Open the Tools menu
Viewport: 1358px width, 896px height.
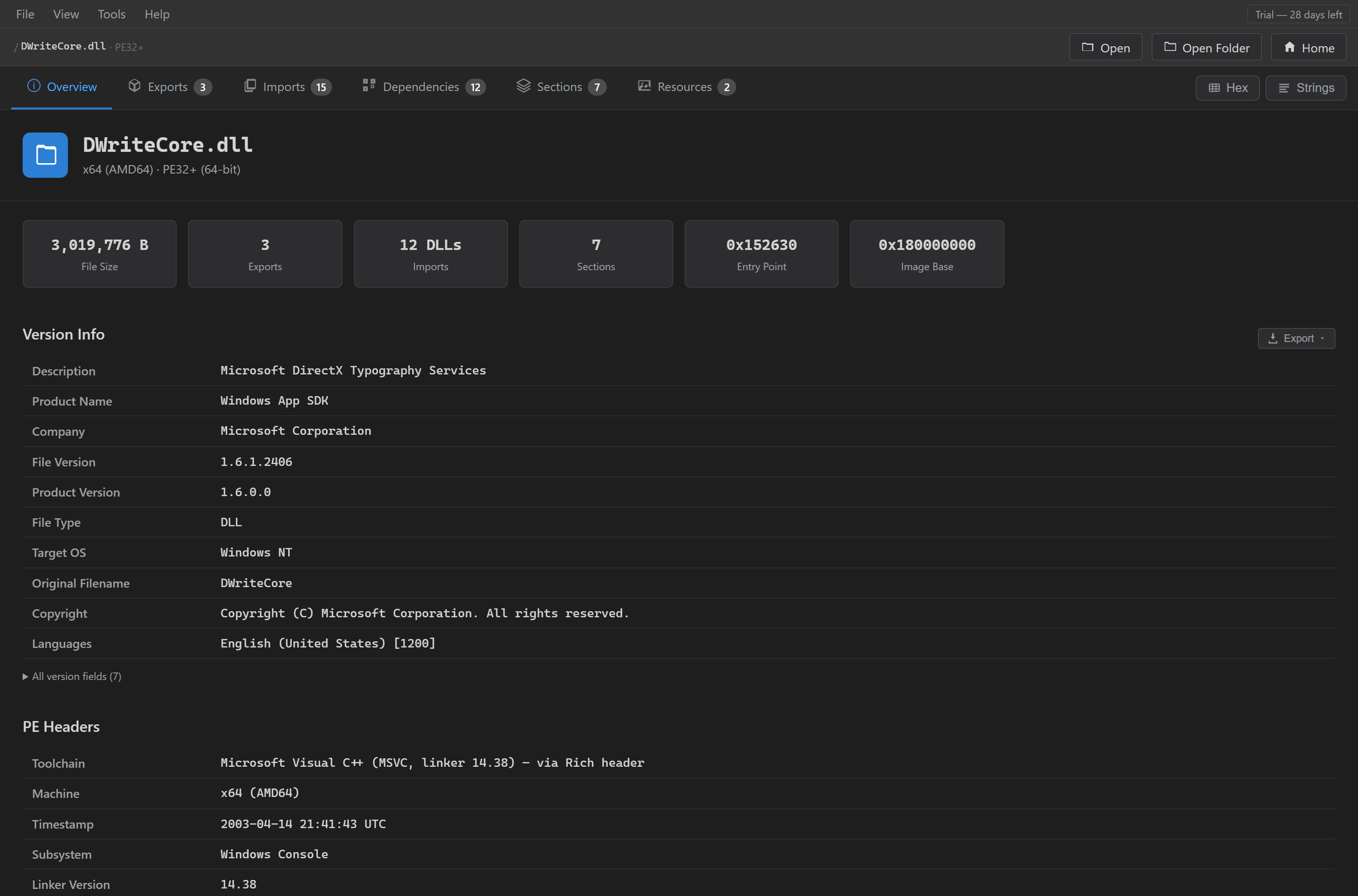coord(111,14)
